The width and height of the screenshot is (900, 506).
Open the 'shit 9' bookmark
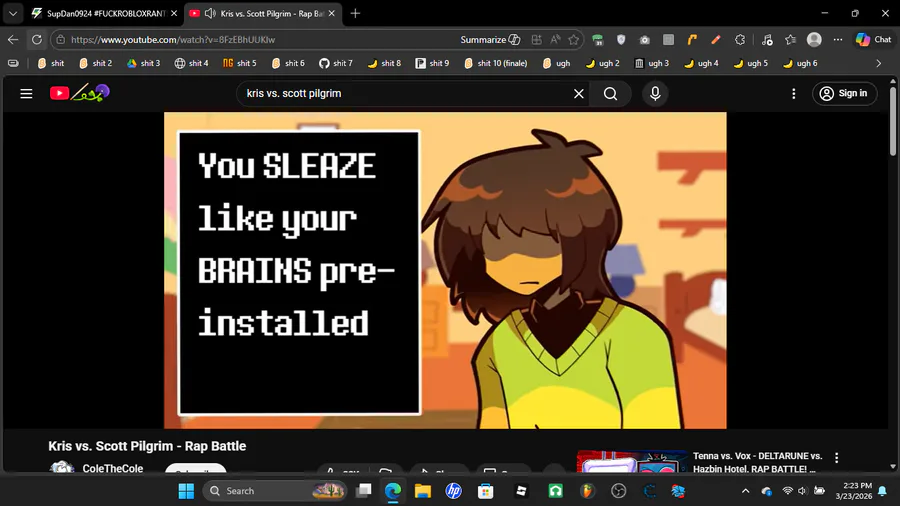432,63
